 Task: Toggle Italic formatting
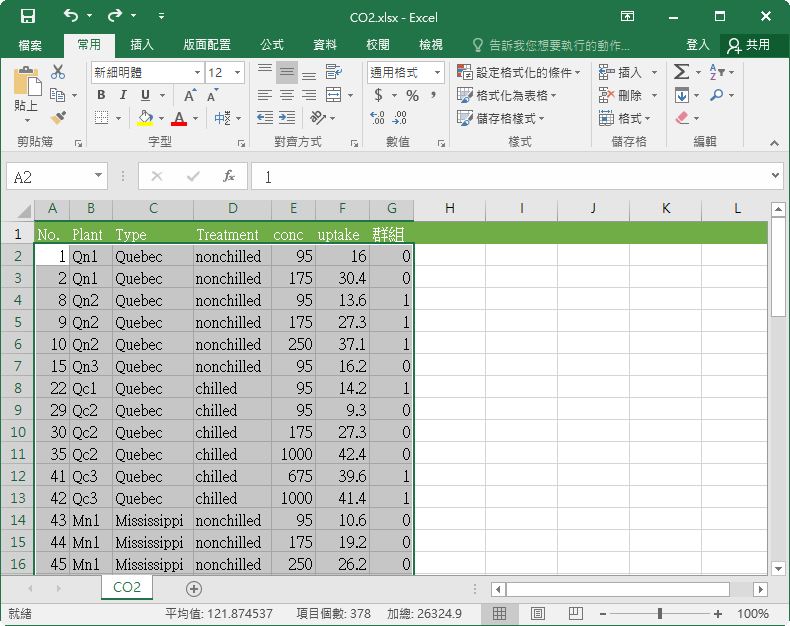click(x=123, y=95)
